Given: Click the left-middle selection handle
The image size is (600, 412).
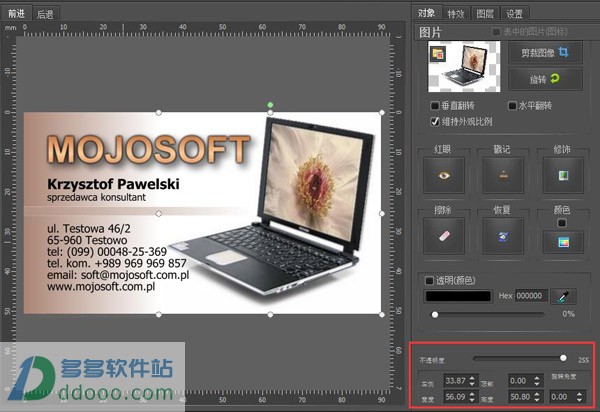Looking at the screenshot, I should tap(158, 213).
